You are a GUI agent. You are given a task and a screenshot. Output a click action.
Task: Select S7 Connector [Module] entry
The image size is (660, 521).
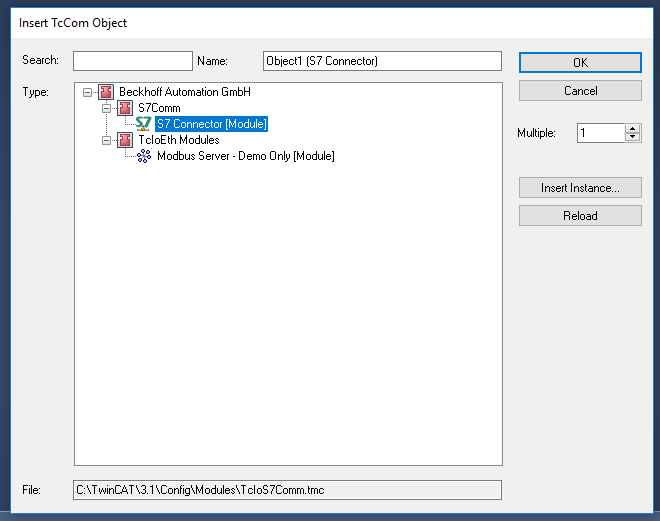211,124
